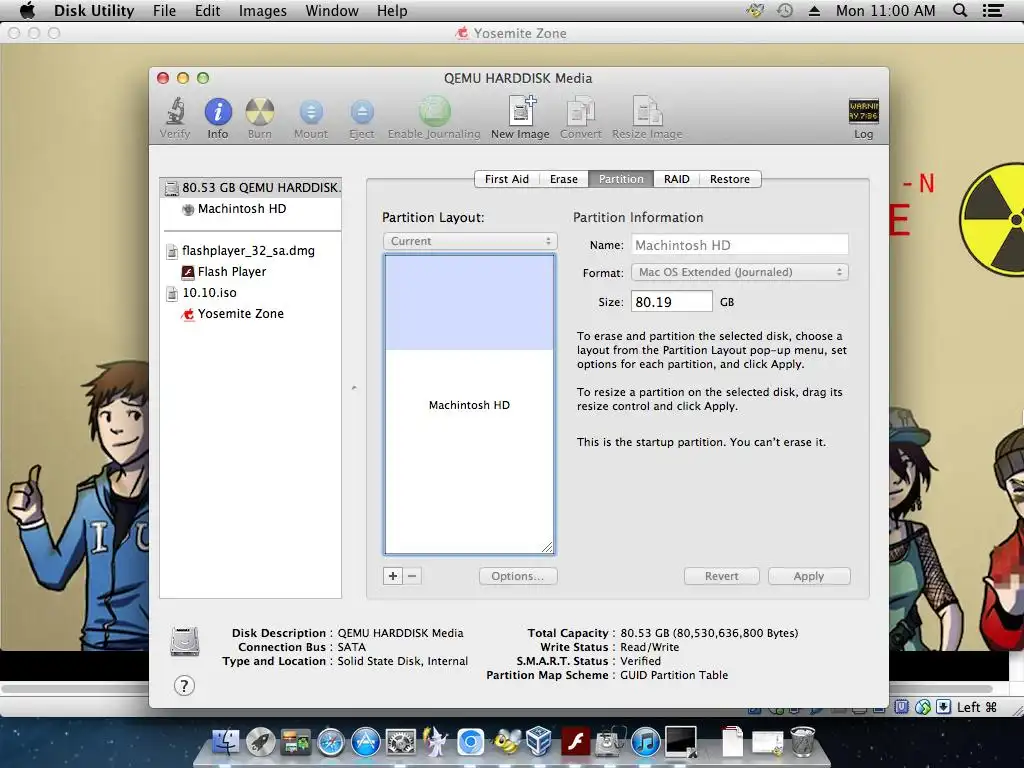
Task: Open System Preferences gear in Dock
Action: pos(400,742)
